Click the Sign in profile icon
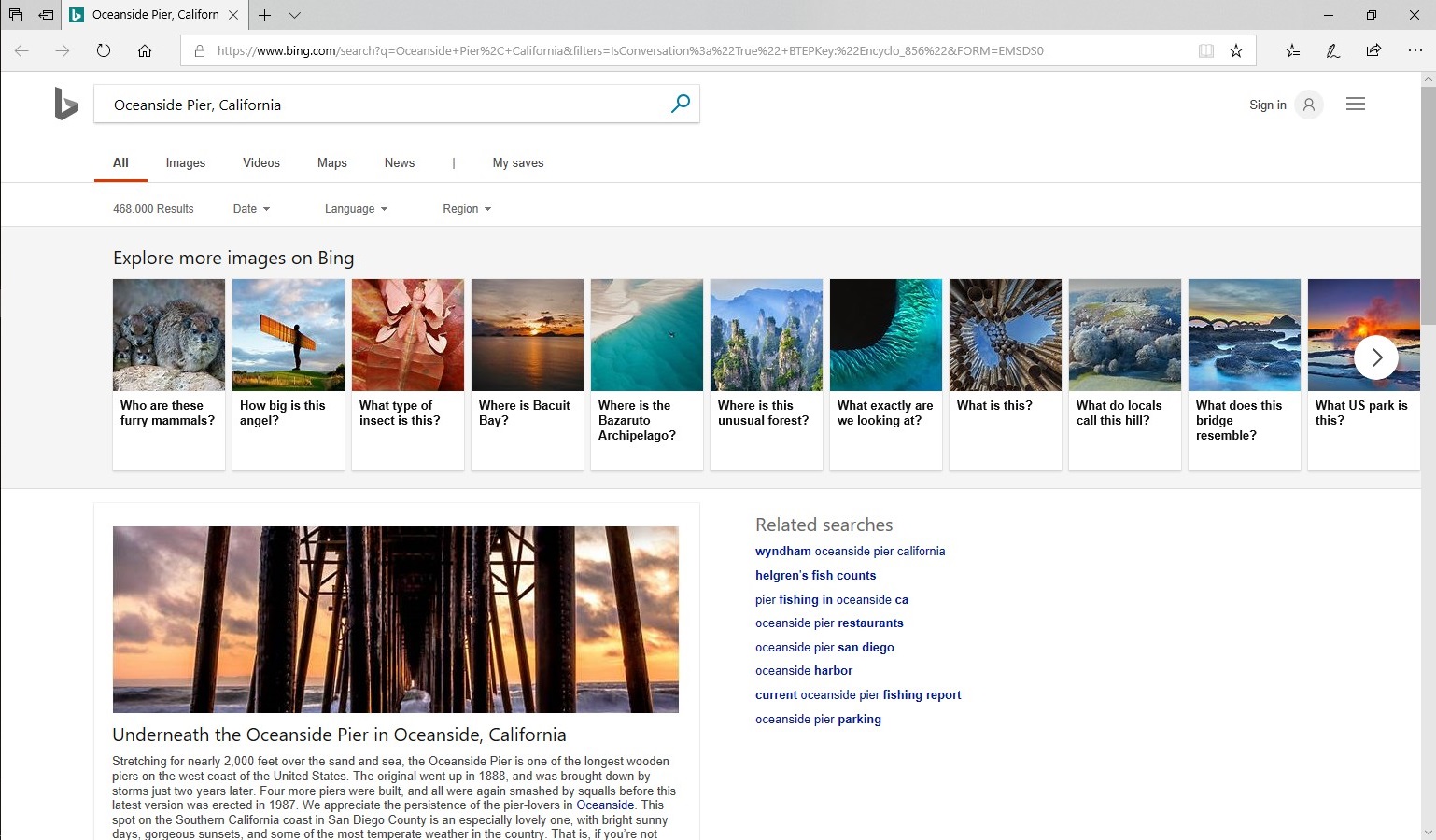 1309,105
